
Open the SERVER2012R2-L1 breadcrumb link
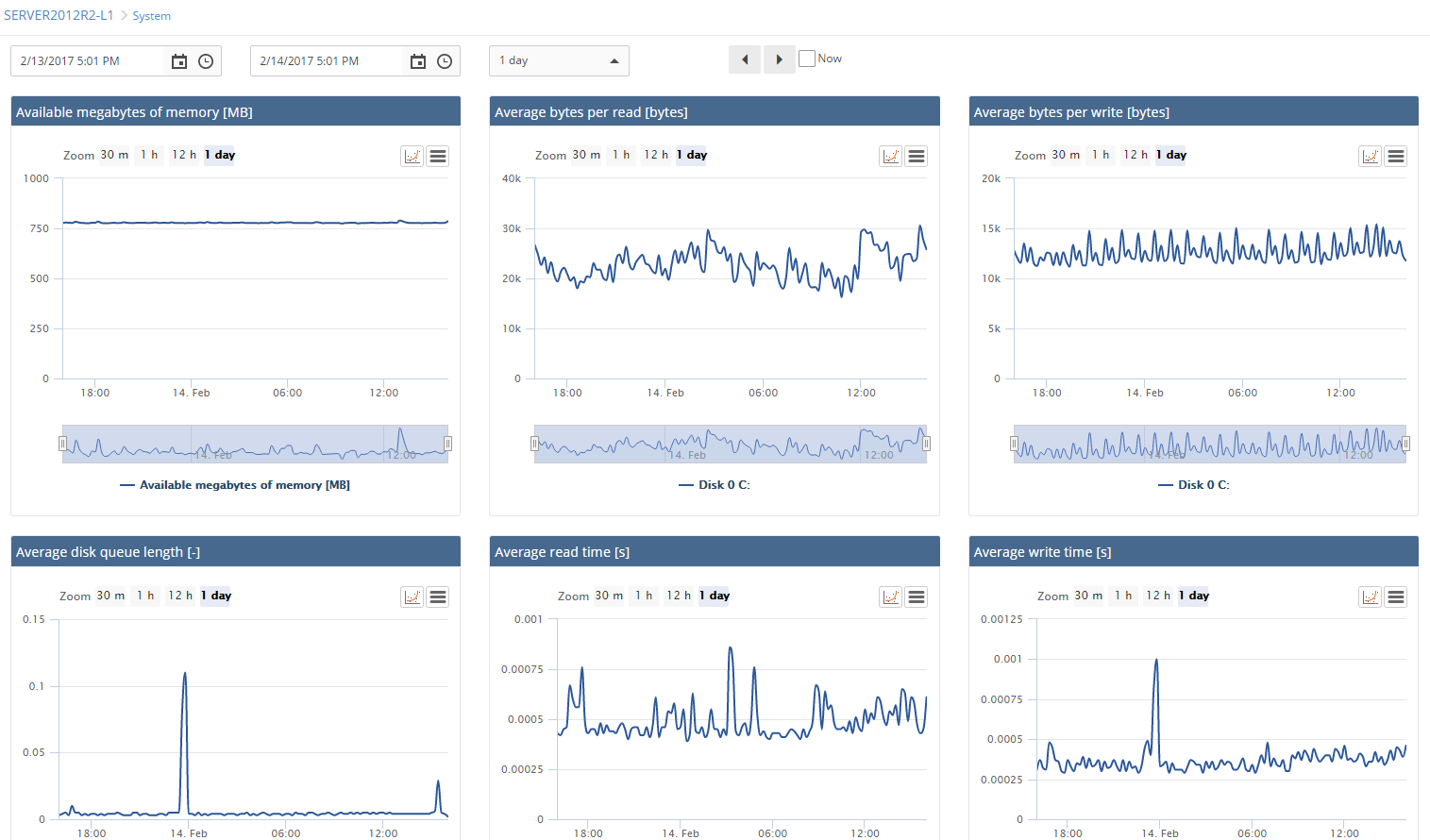point(59,15)
